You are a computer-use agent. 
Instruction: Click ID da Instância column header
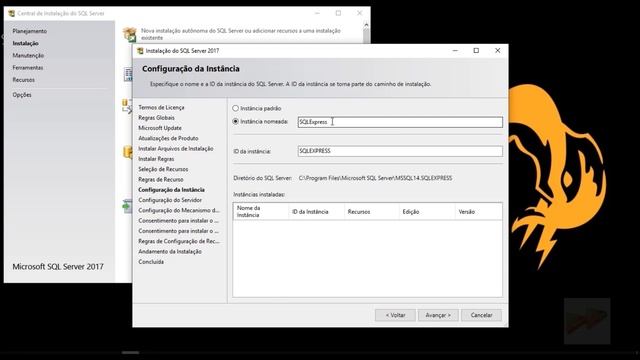[x=316, y=211]
